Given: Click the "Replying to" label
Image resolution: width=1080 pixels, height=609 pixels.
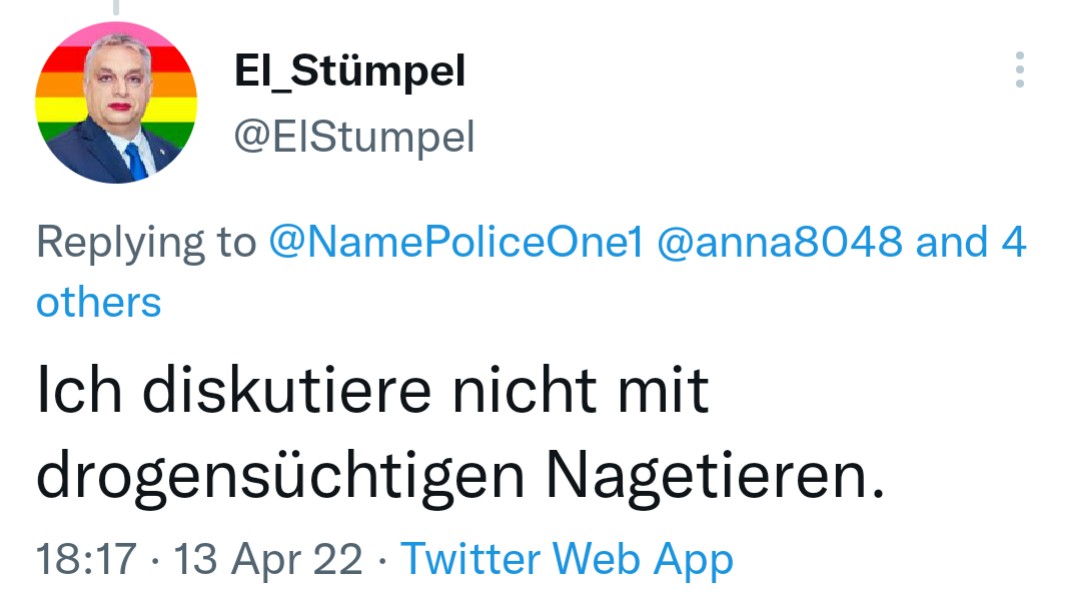Looking at the screenshot, I should click(145, 242).
